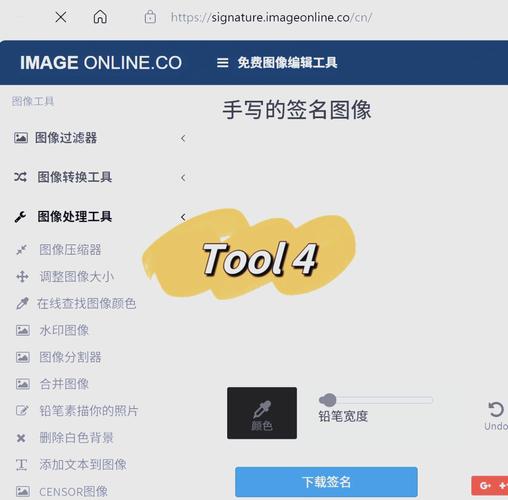The image size is (508, 500).
Task: Click the 图像工具 sidebar header text
Action: [x=33, y=101]
